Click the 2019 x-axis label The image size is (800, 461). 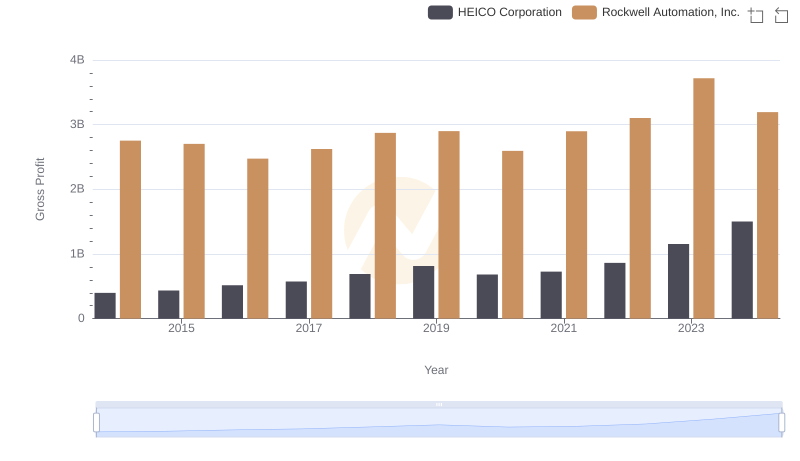[436, 328]
